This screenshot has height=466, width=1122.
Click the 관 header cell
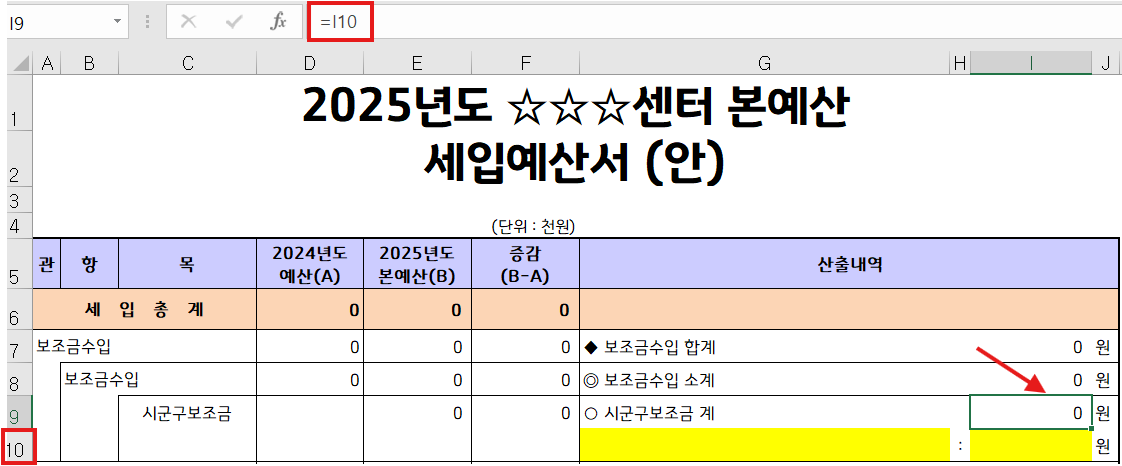pos(47,264)
